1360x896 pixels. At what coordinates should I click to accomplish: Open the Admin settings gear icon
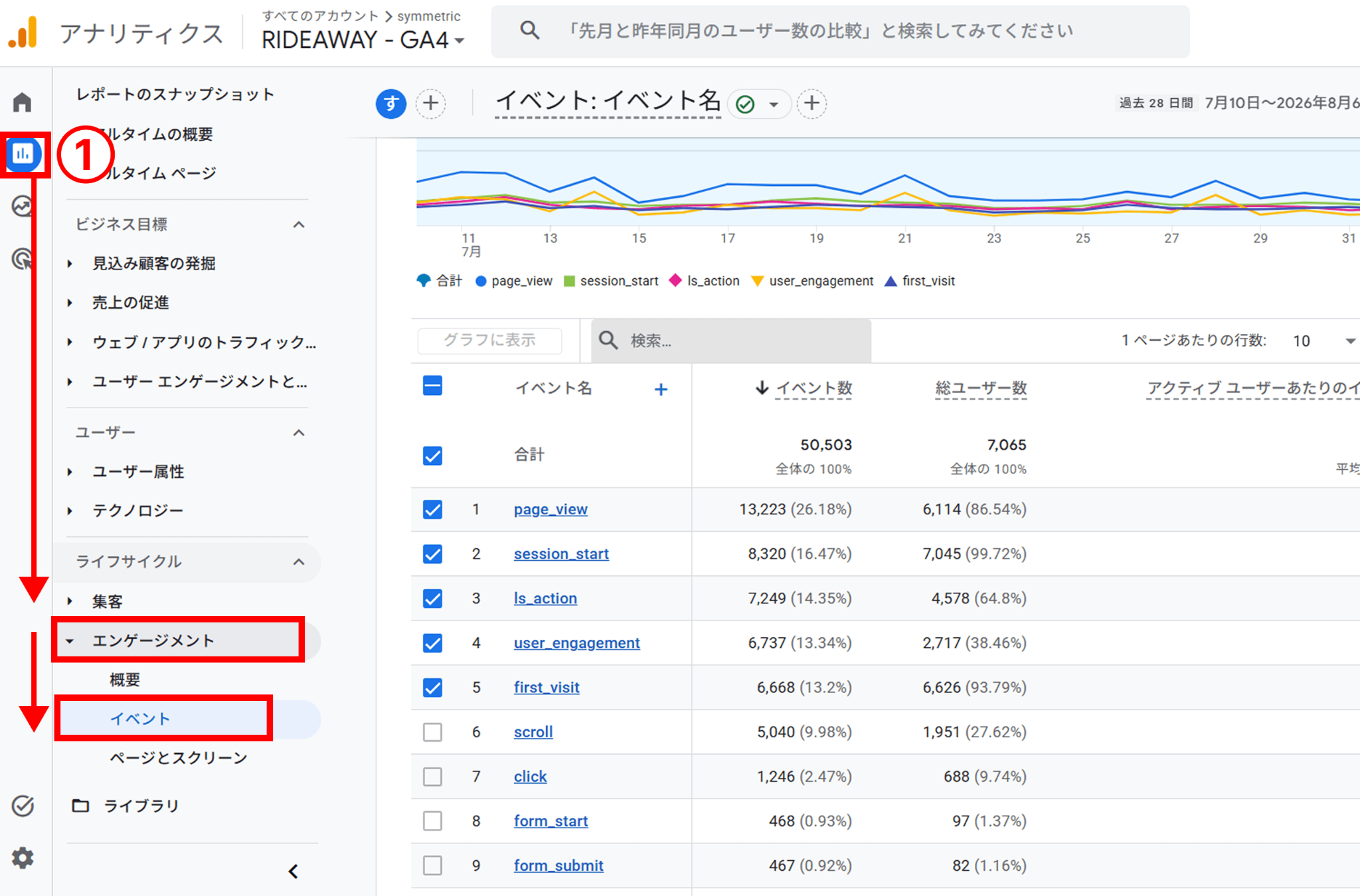(x=23, y=858)
